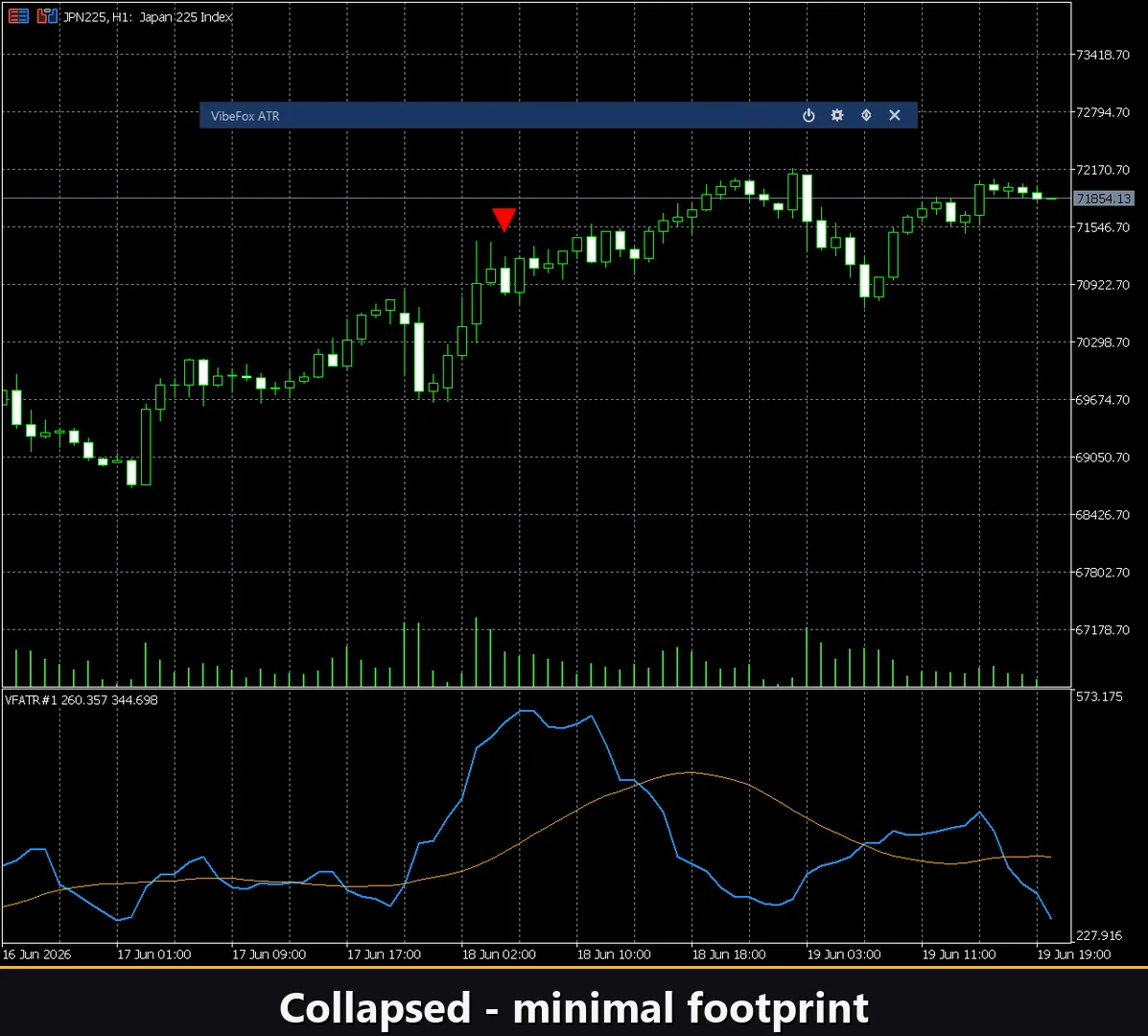Click the diamond expand icon in VibeFox ATR bar

click(x=866, y=116)
